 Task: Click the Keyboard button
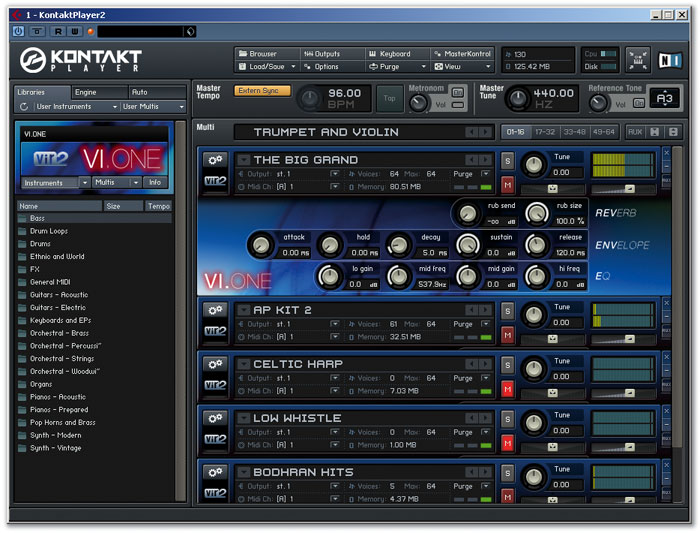397,54
